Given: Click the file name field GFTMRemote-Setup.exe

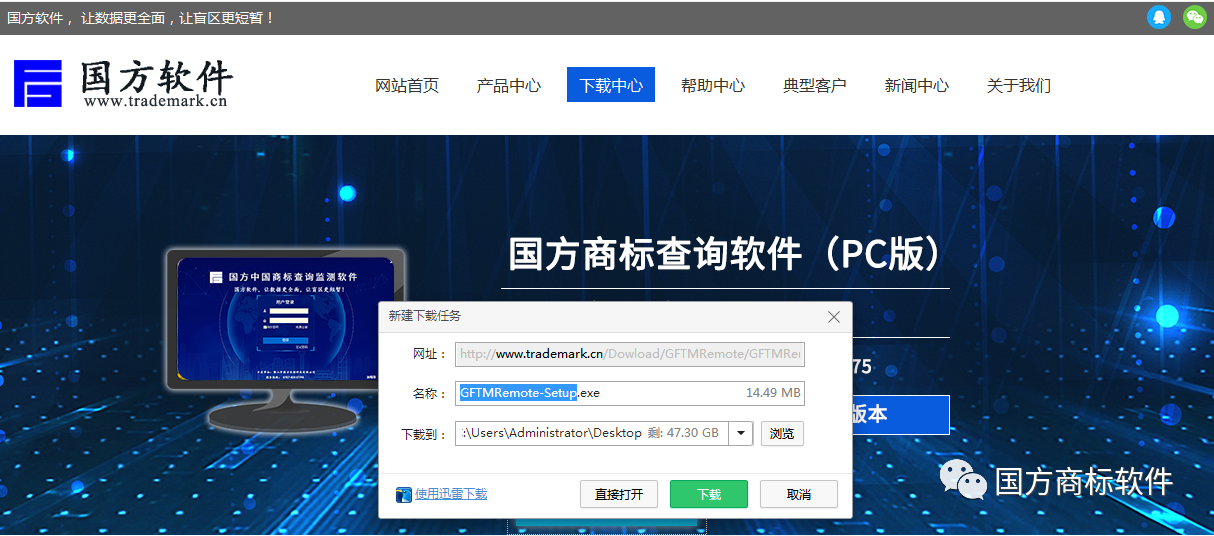Looking at the screenshot, I should tap(630, 393).
